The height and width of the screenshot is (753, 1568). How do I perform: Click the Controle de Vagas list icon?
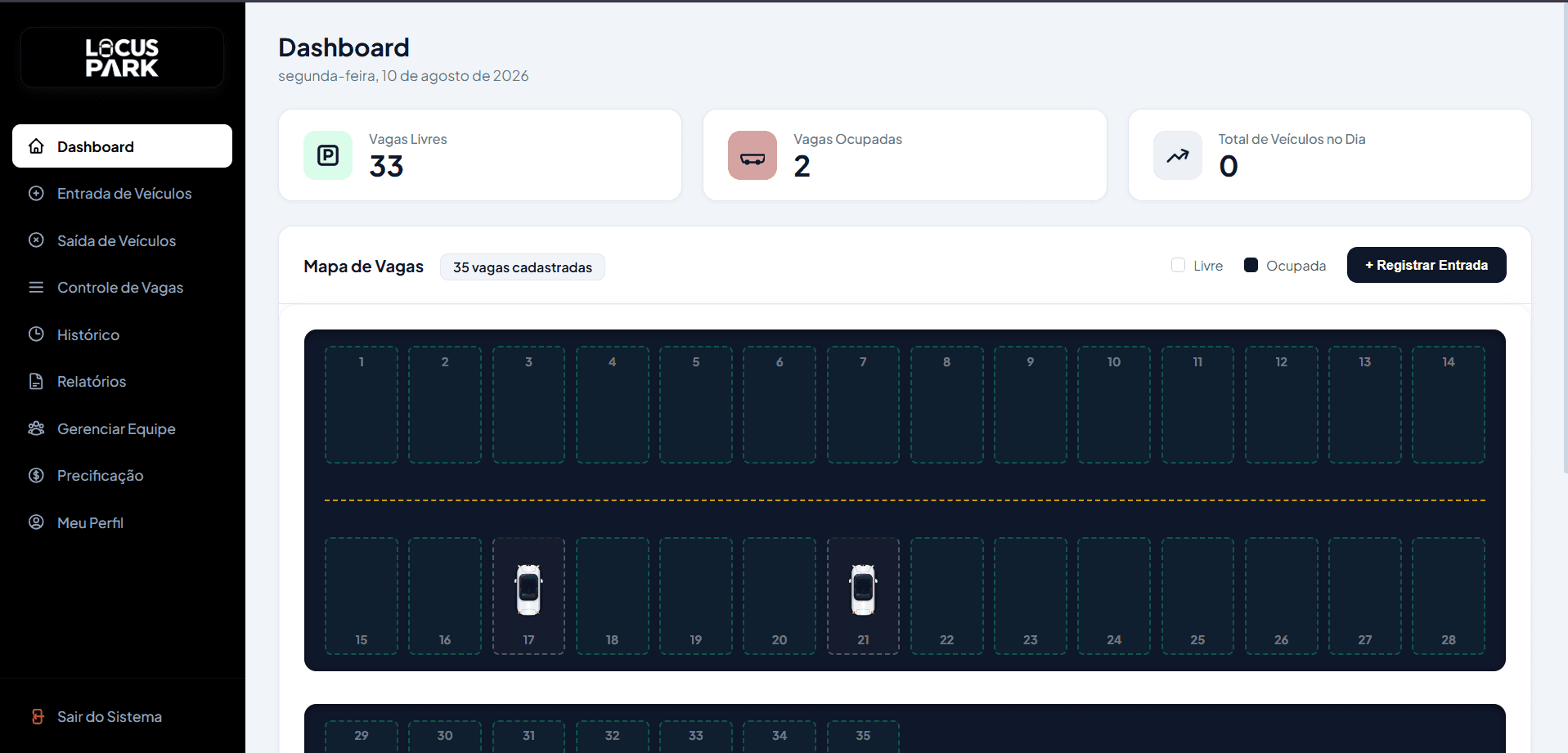(x=36, y=287)
